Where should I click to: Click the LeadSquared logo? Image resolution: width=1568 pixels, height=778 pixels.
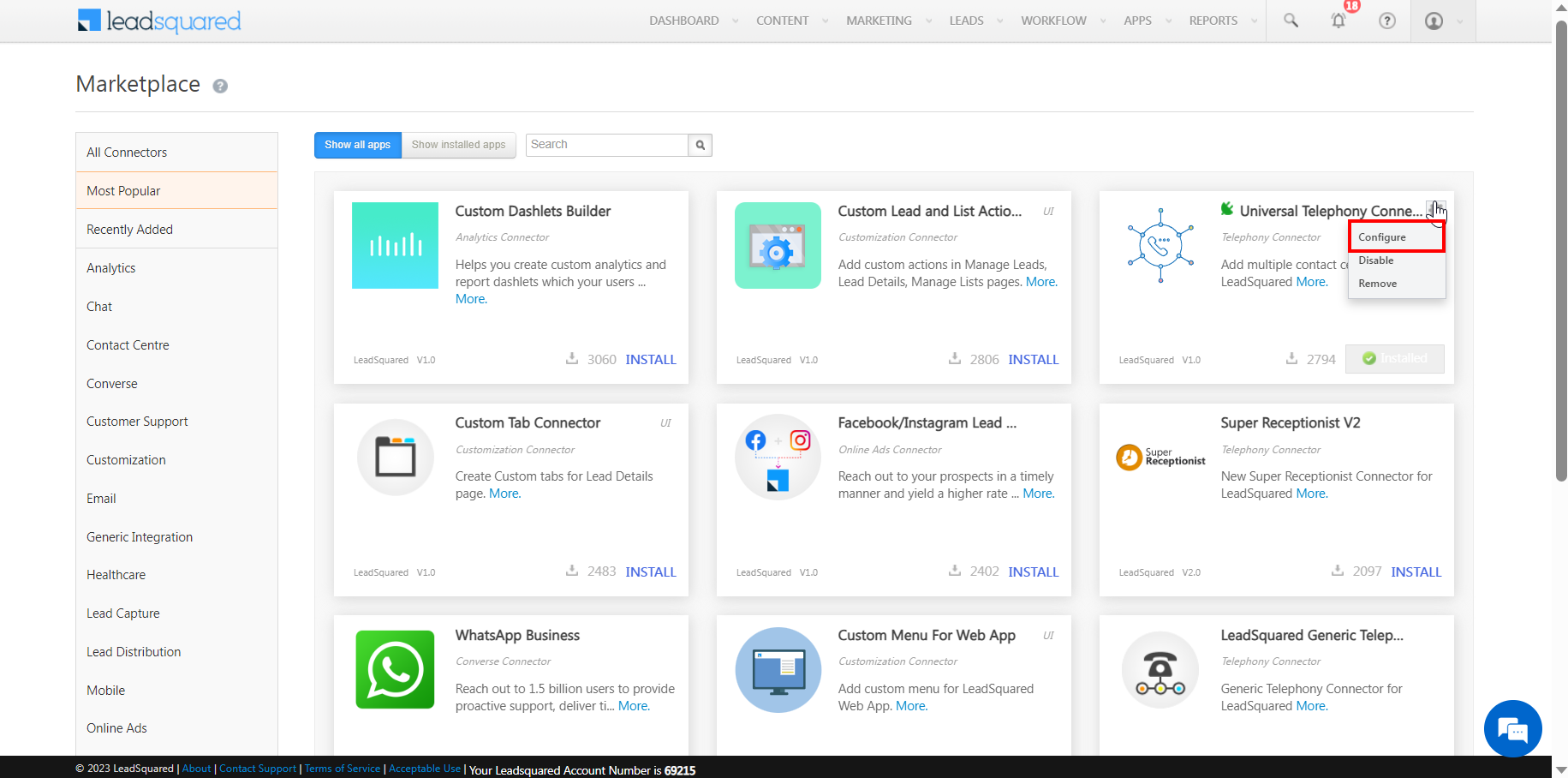[x=159, y=21]
